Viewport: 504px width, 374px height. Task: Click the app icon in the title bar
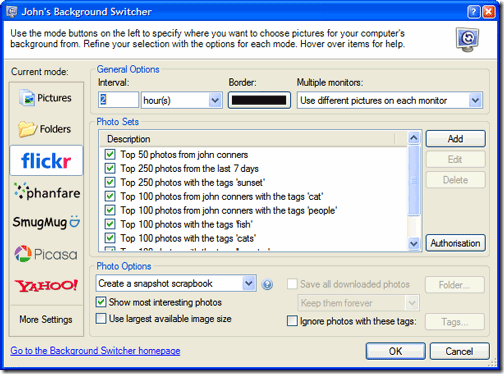click(12, 12)
